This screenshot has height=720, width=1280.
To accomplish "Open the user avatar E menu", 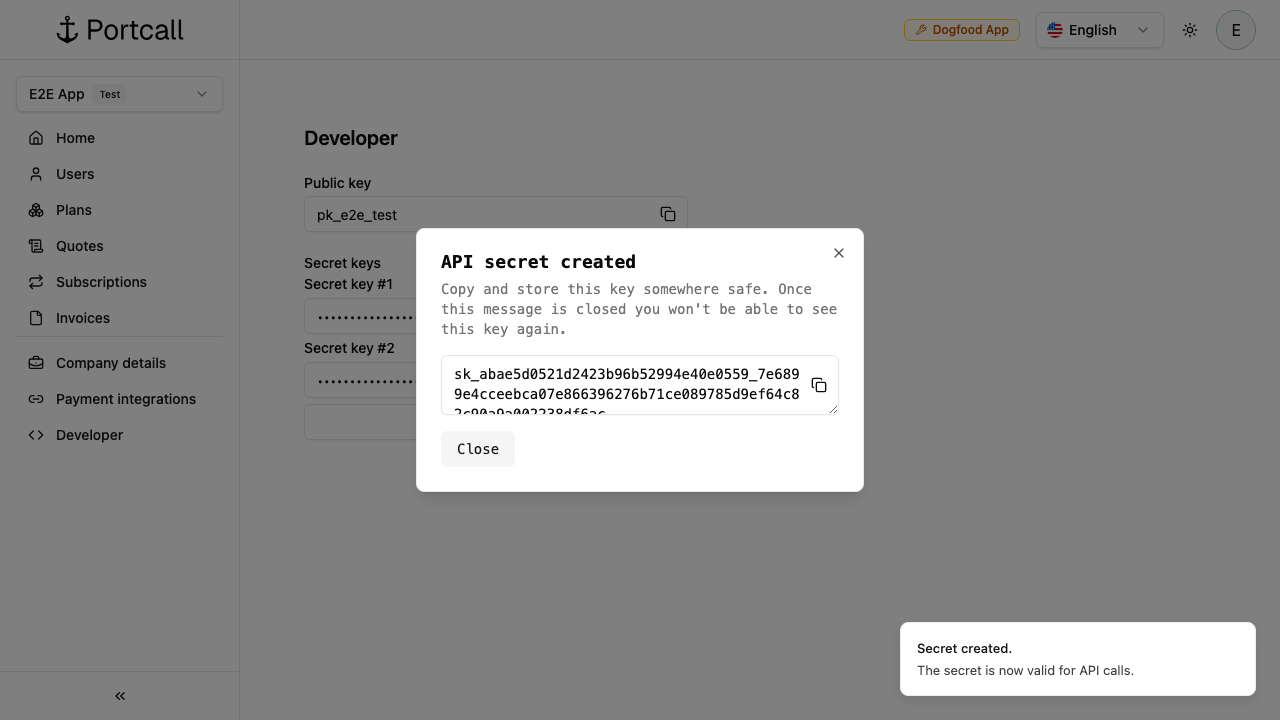I will coord(1235,30).
